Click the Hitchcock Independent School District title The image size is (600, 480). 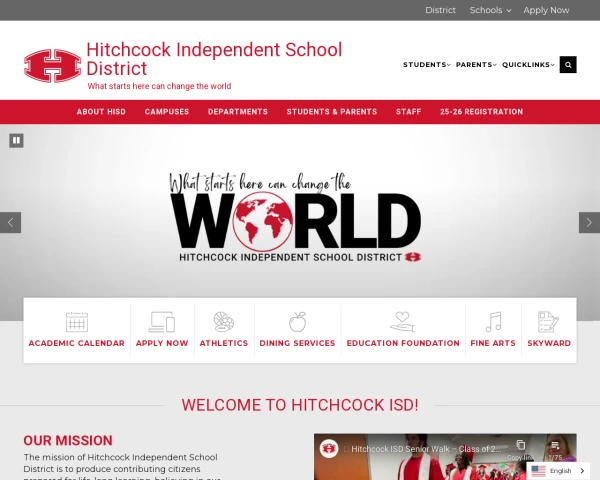coord(214,59)
